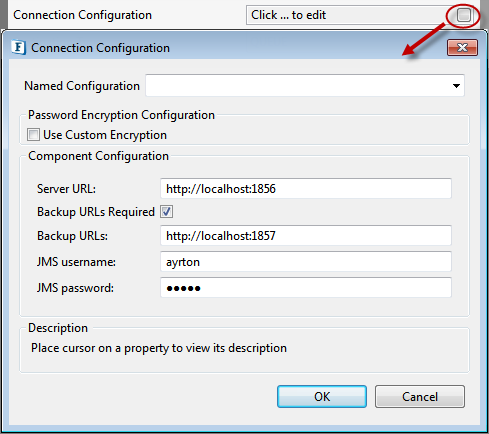
Task: Open the Named Configuration dropdown arrow
Action: [x=456, y=86]
